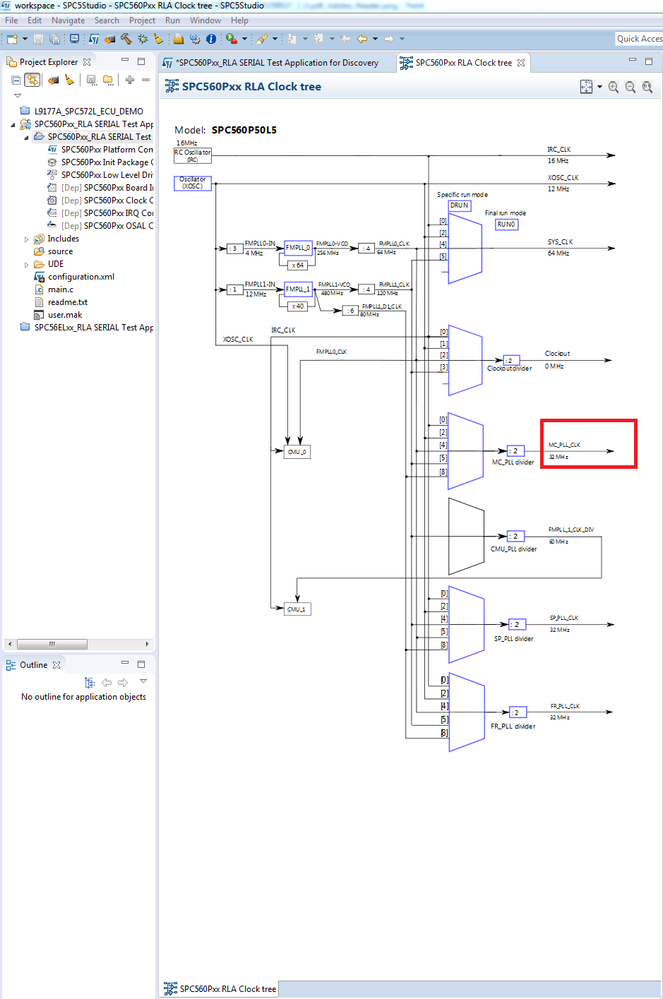663x999 pixels.
Task: Collapse top-level SPC560Pxx_RLA SERIAL Test App project
Action: click(13, 124)
